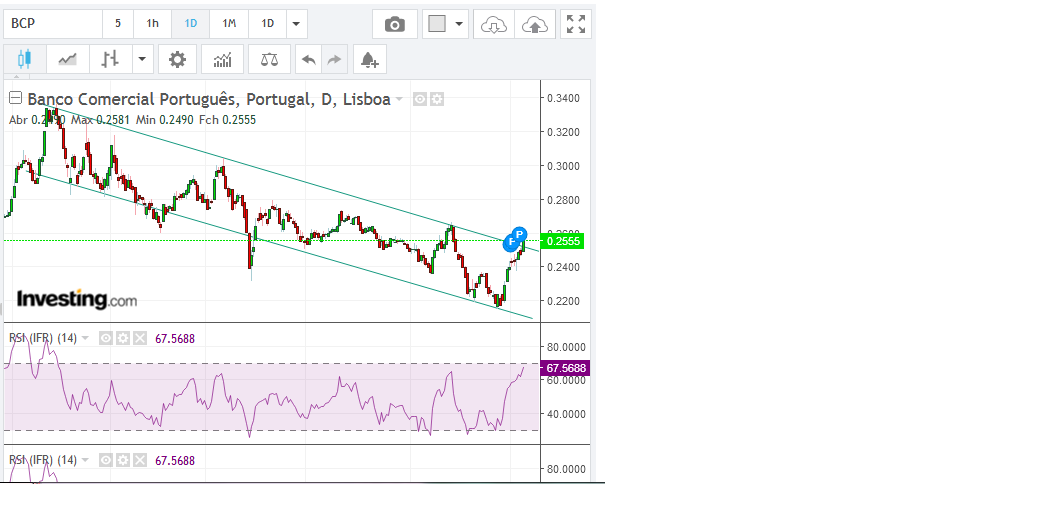Click the 0.3000 price axis value

(563, 166)
